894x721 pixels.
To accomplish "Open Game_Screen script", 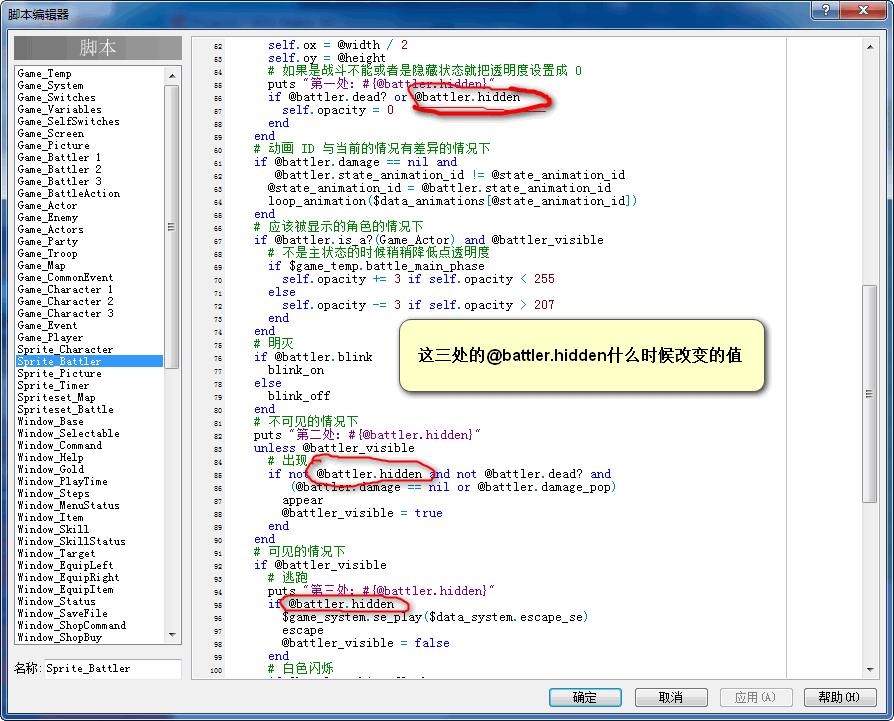I will point(51,133).
